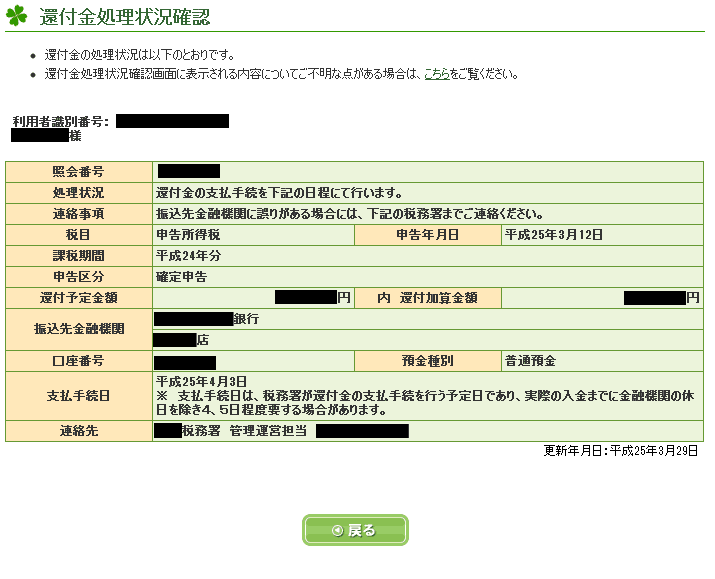715x579 pixels.
Task: Click the 照会番号 header cell
Action: click(x=79, y=172)
